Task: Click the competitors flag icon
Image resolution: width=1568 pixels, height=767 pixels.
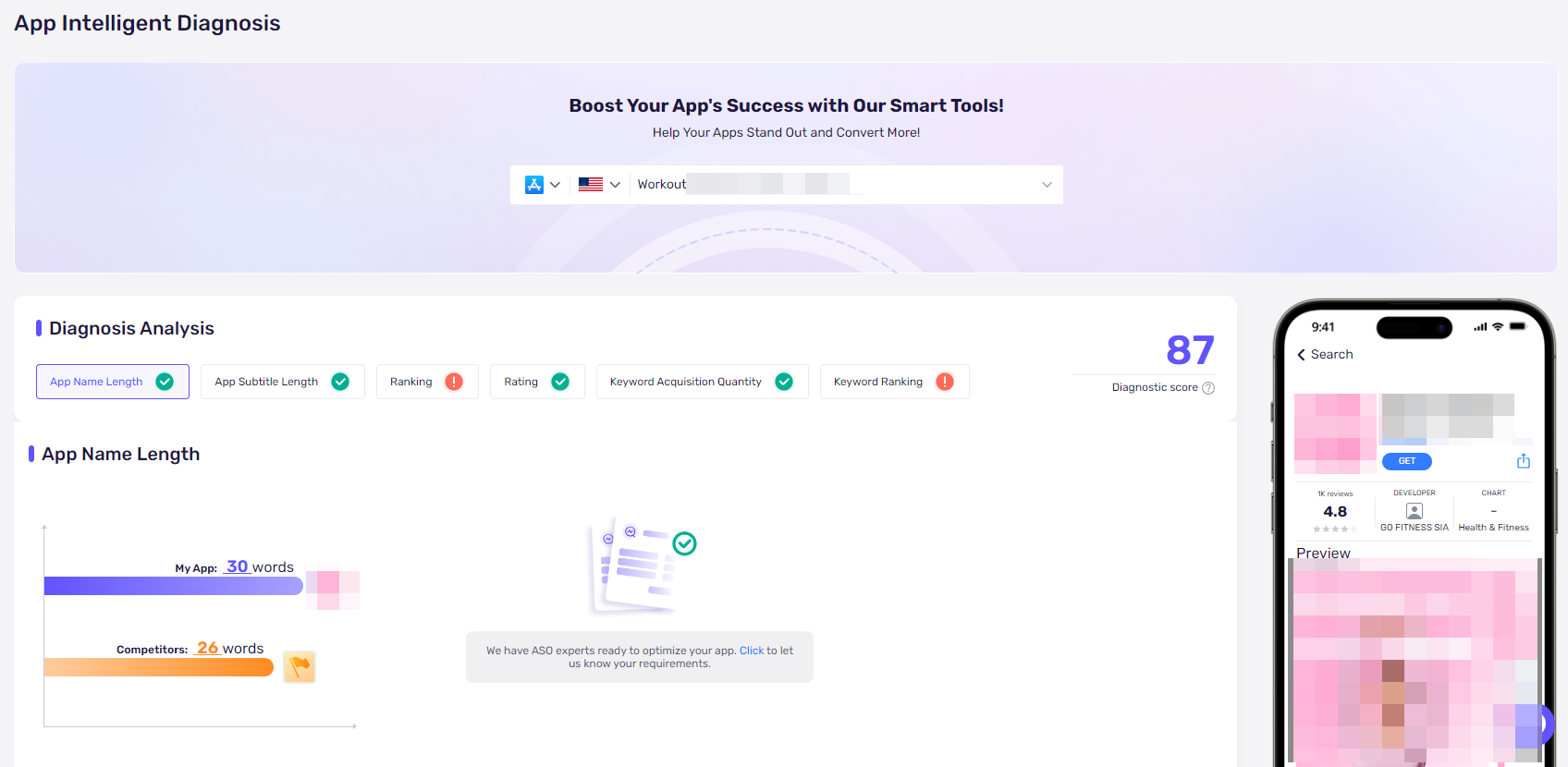Action: pyautogui.click(x=300, y=666)
